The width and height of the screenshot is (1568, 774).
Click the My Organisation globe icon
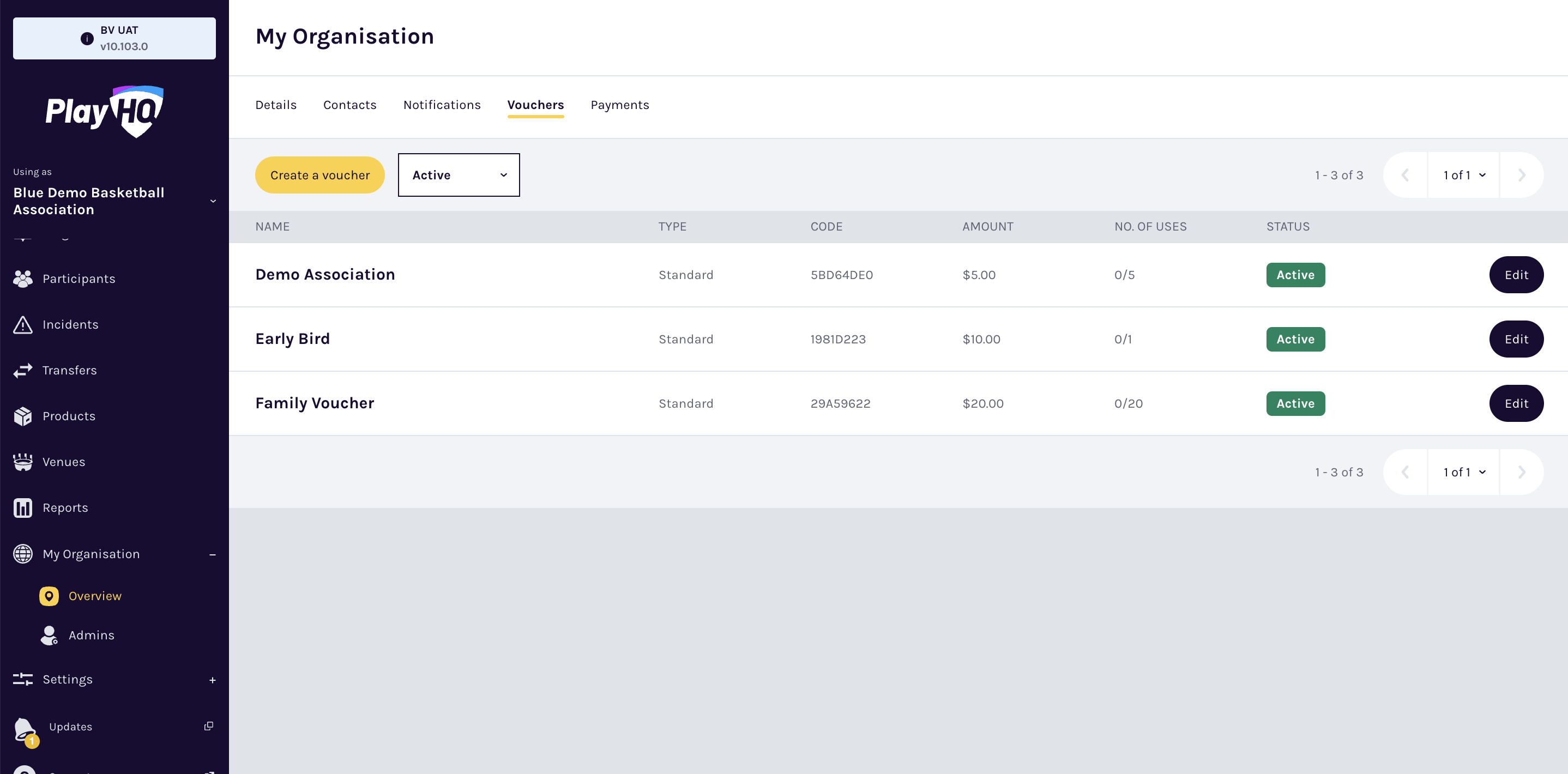[23, 554]
